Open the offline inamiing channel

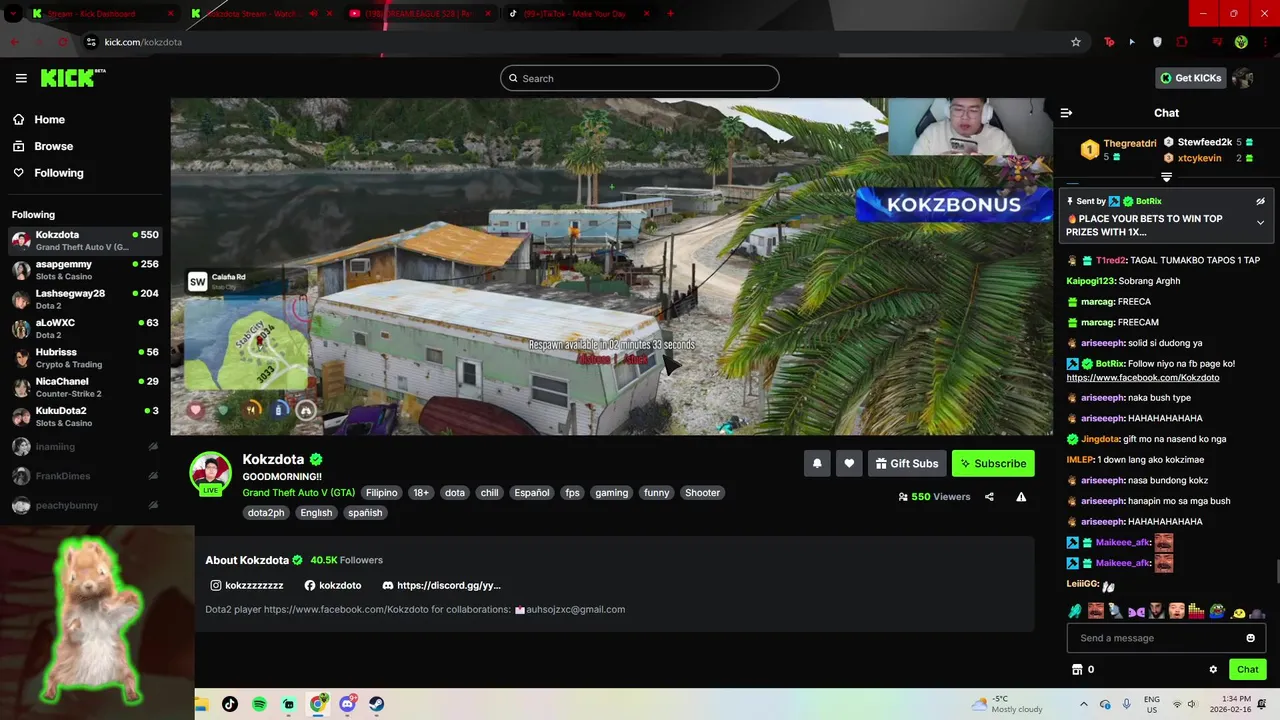pyautogui.click(x=85, y=447)
